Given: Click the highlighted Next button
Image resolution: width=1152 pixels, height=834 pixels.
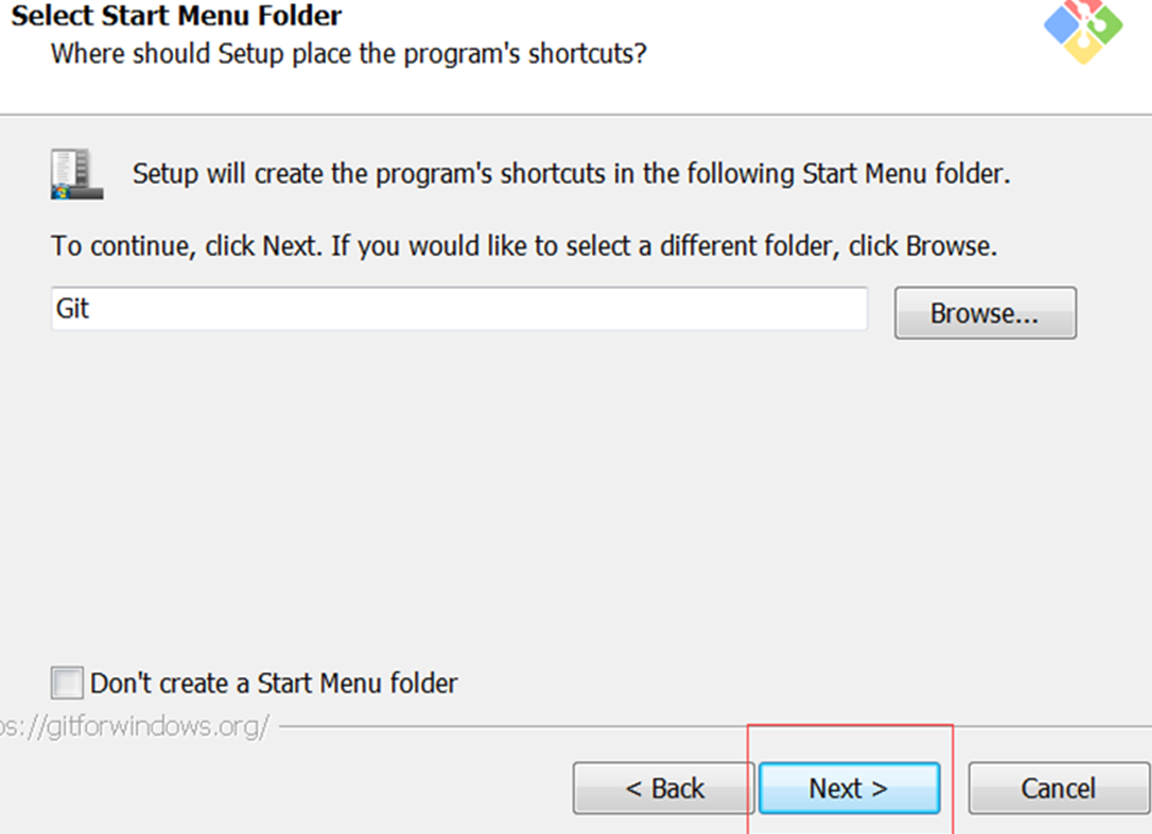Looking at the screenshot, I should [849, 788].
